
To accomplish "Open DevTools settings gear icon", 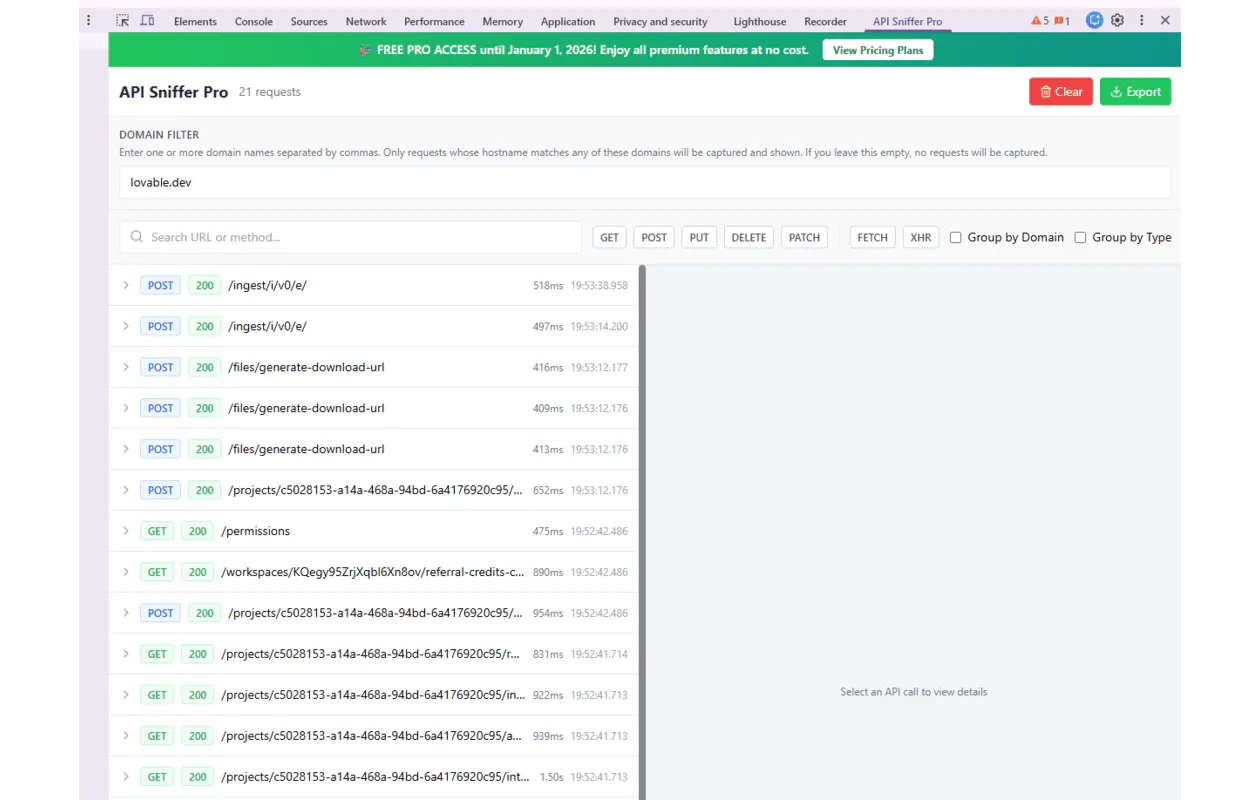I will click(1117, 20).
